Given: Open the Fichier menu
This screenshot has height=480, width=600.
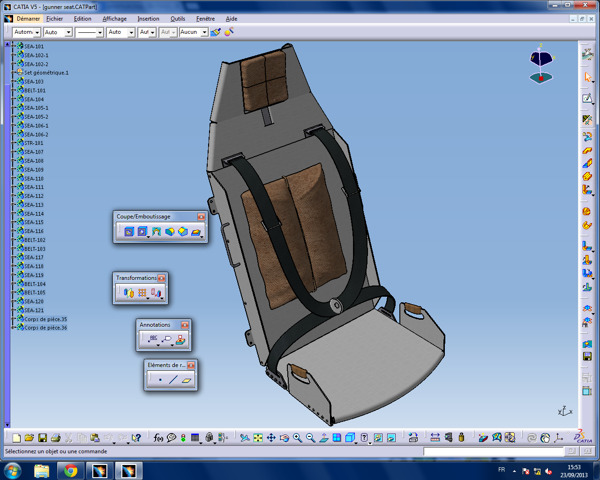Looking at the screenshot, I should [x=54, y=18].
